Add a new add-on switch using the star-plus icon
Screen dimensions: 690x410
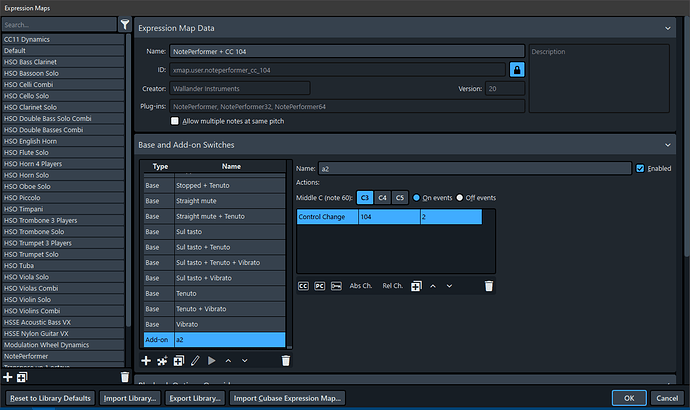click(x=162, y=361)
